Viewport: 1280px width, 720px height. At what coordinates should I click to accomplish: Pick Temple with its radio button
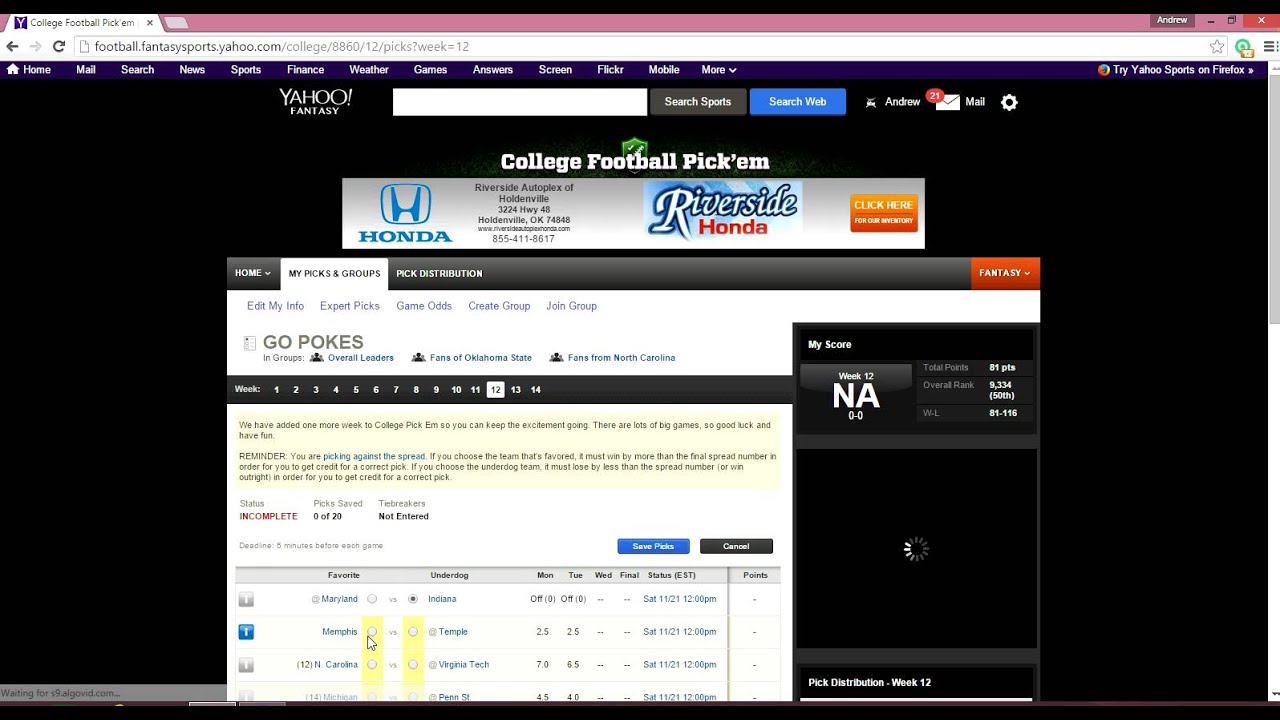pyautogui.click(x=413, y=632)
